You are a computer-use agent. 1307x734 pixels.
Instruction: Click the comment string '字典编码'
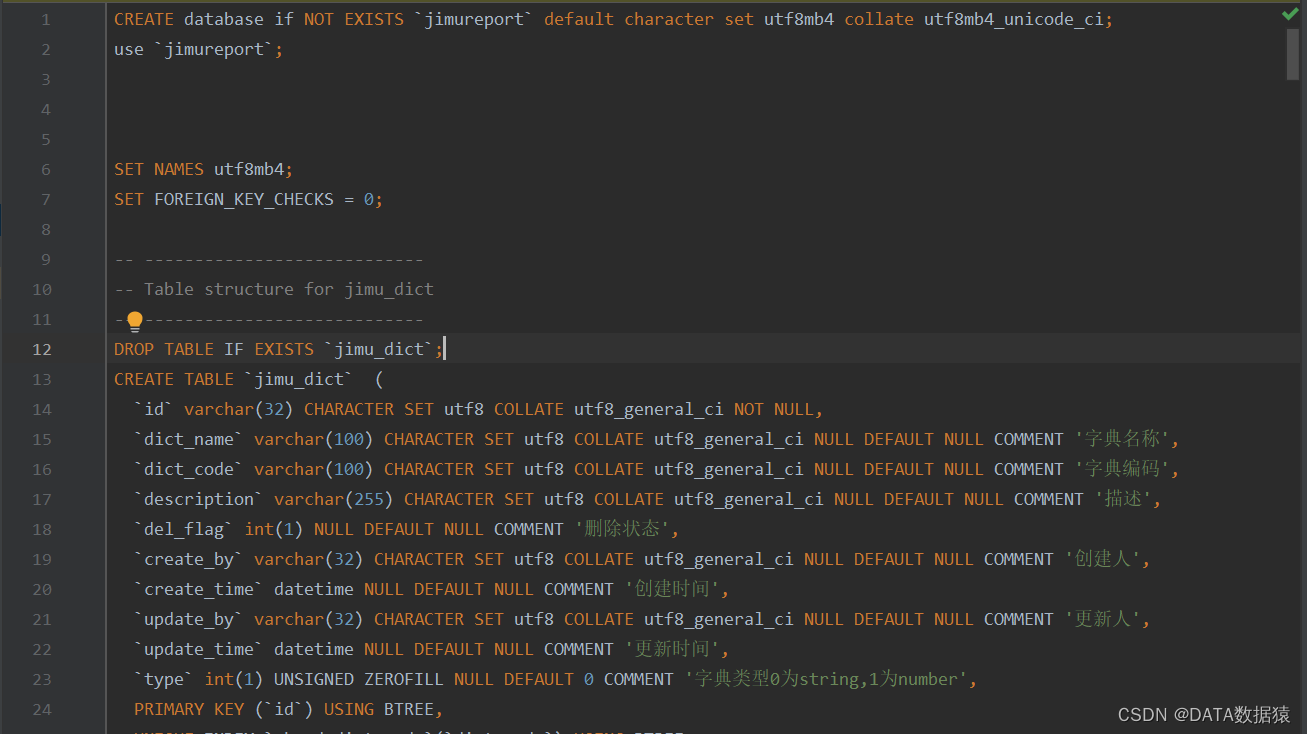tap(1123, 469)
